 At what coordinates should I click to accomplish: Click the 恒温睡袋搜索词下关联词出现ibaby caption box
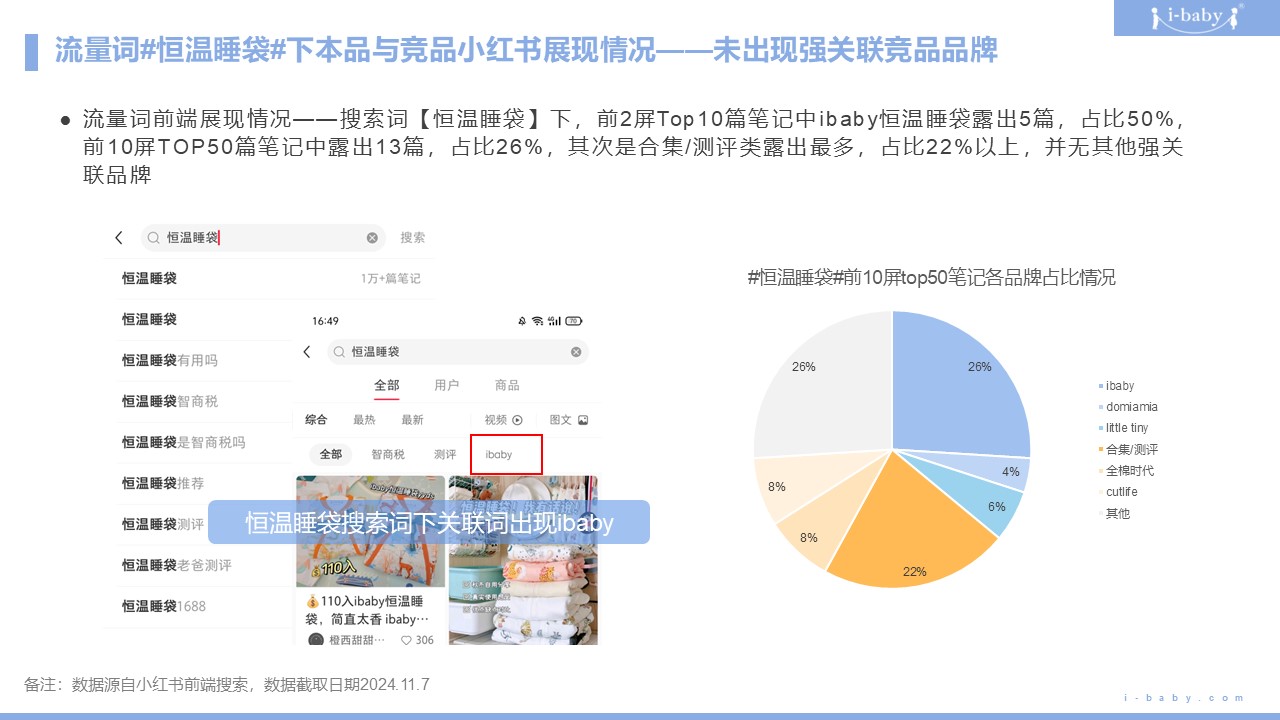[x=429, y=522]
